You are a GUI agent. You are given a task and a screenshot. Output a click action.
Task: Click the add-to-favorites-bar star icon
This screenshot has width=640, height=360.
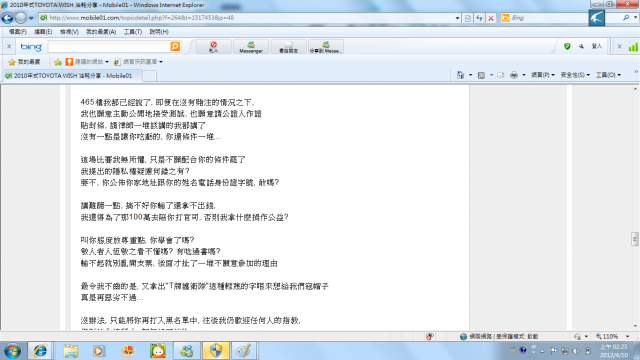coord(58,62)
